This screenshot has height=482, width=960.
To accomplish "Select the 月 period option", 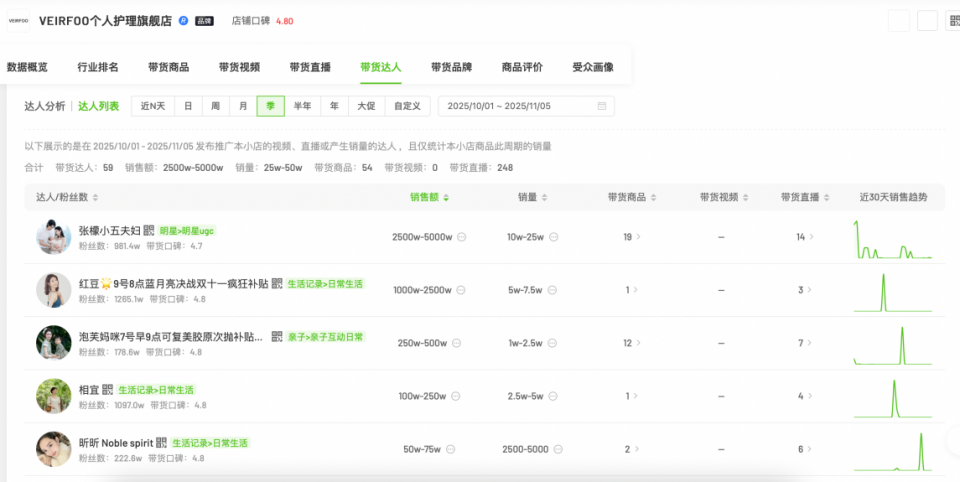I will click(243, 106).
